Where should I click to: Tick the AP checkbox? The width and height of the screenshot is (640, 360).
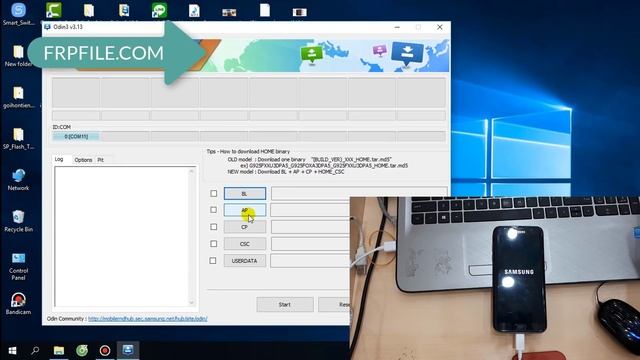tap(213, 210)
